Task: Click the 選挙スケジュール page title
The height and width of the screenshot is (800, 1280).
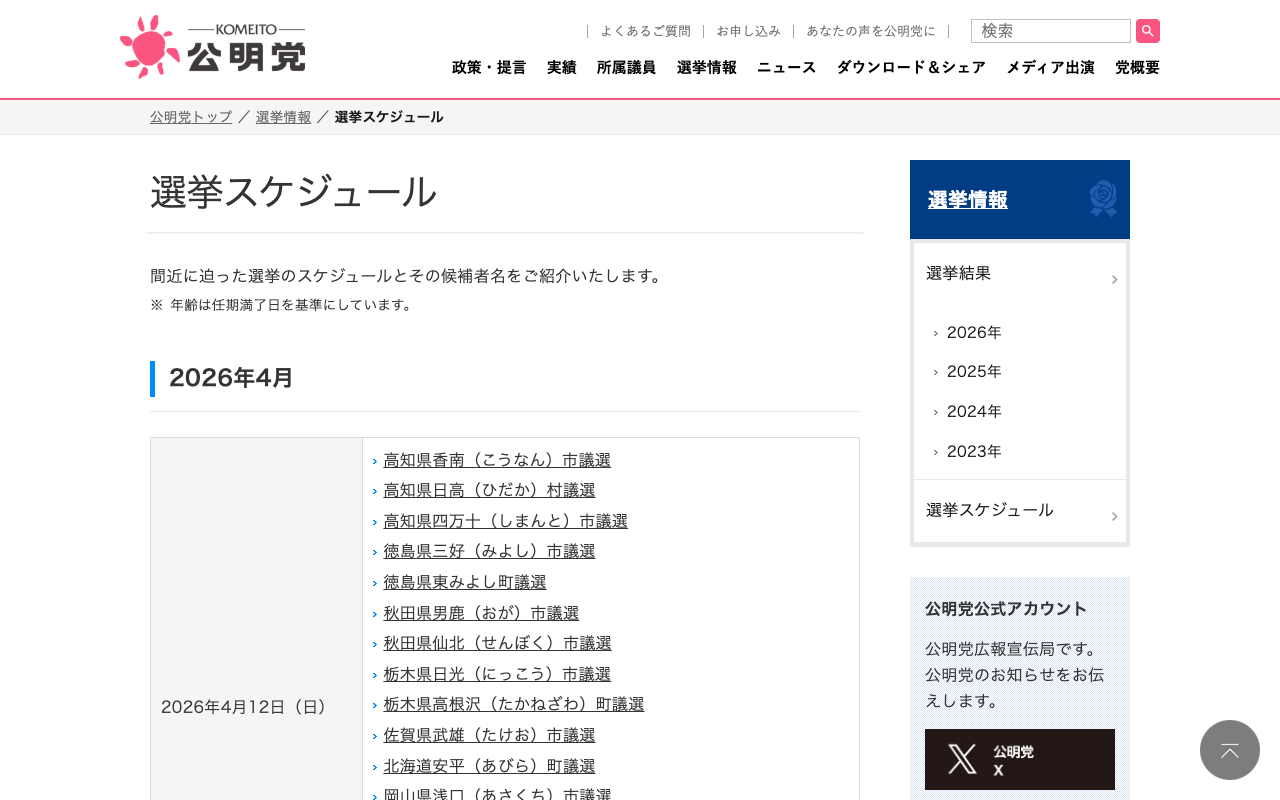Action: [294, 192]
